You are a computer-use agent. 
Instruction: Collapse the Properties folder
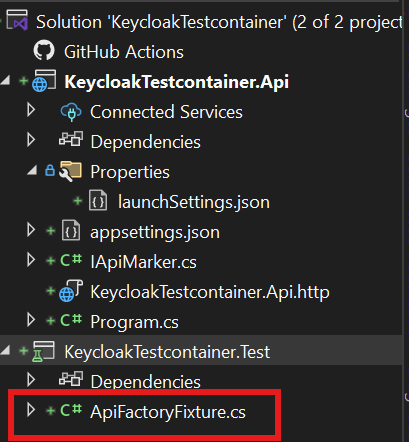[x=32, y=171]
